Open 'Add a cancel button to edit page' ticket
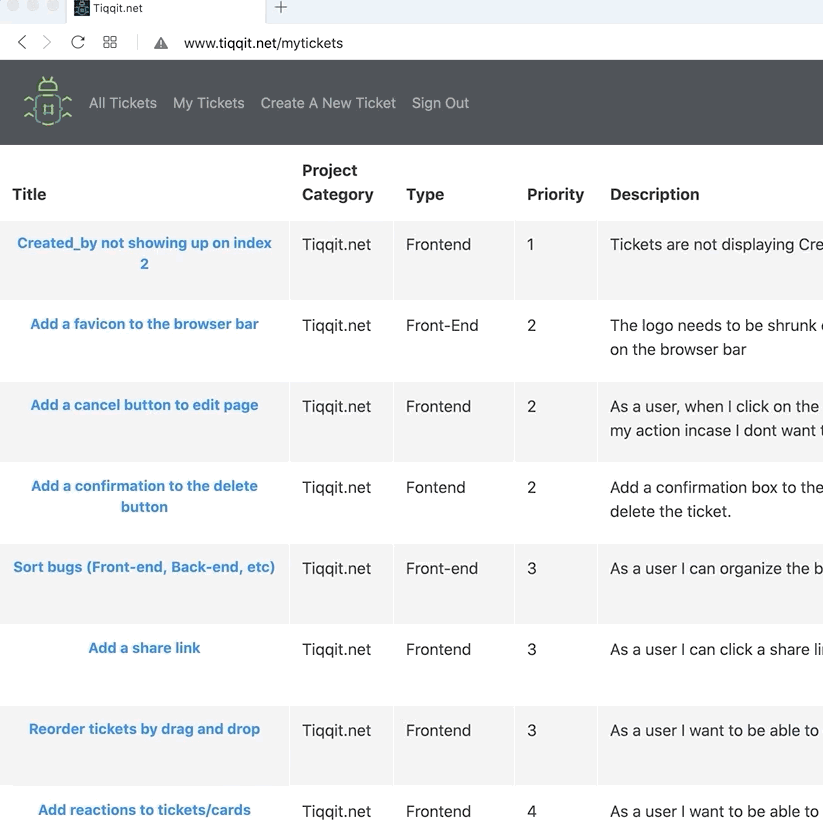Image resolution: width=823 pixels, height=823 pixels. coord(144,405)
